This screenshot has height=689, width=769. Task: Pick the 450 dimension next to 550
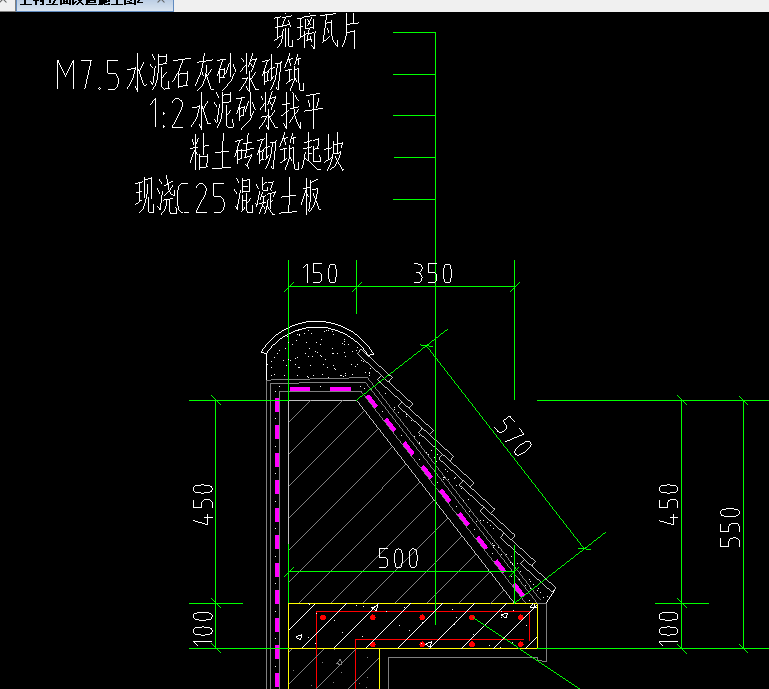(669, 505)
